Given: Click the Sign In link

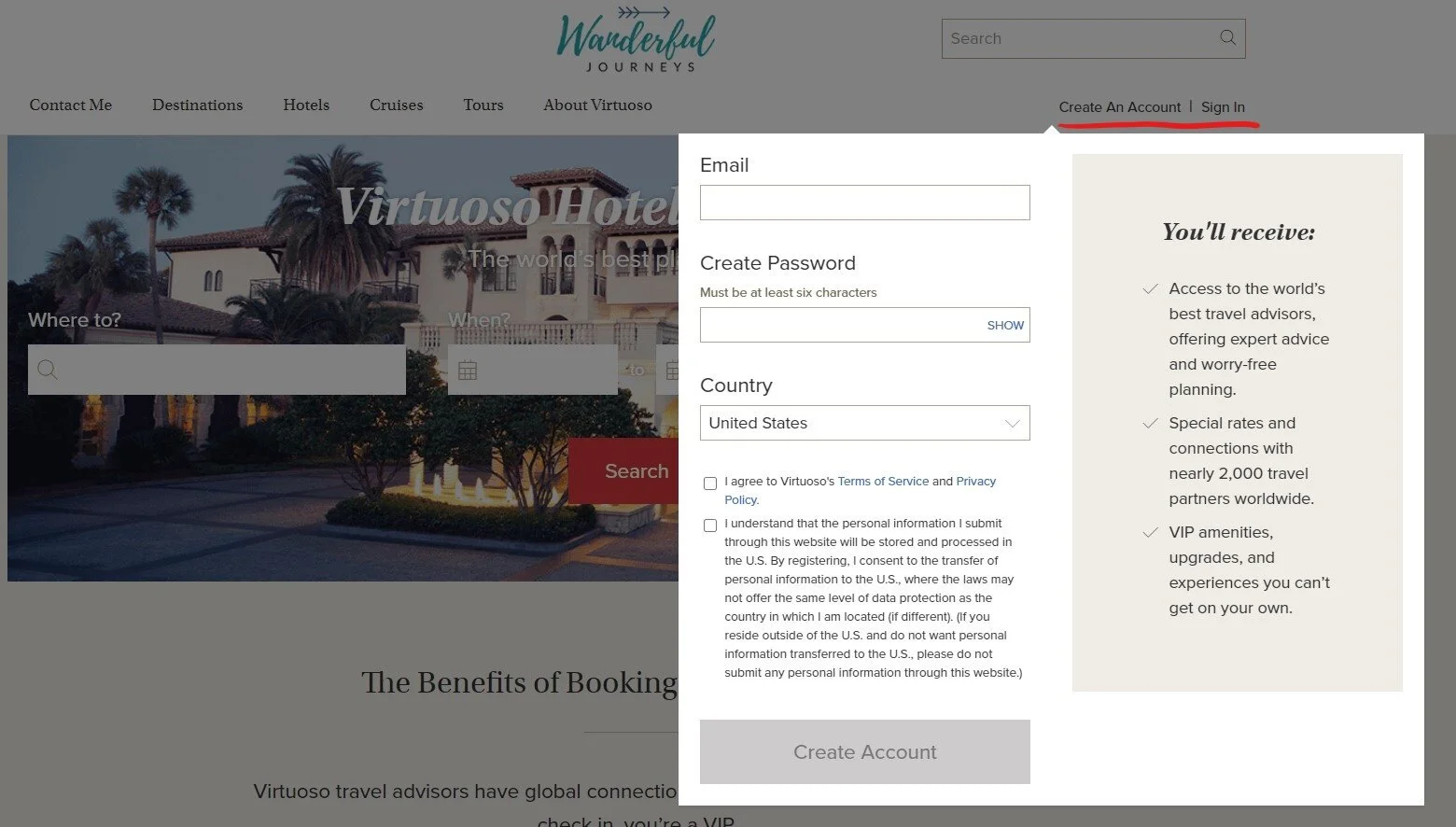Looking at the screenshot, I should click(1223, 106).
